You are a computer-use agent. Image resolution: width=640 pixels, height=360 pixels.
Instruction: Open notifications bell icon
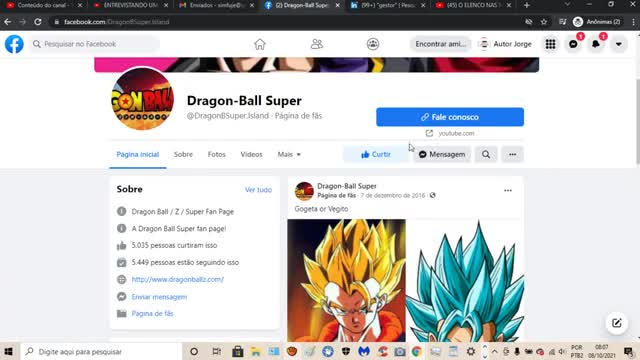tap(596, 44)
